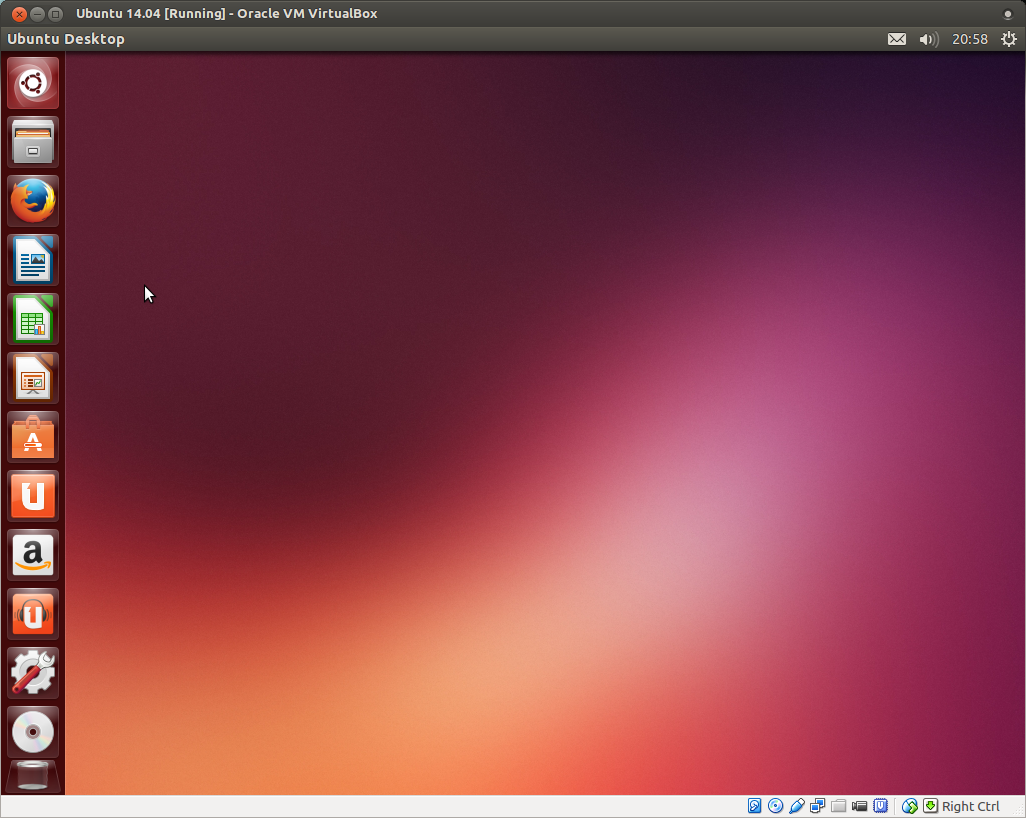Open the clock menu showing 20:58
The height and width of the screenshot is (818, 1026).
969,38
